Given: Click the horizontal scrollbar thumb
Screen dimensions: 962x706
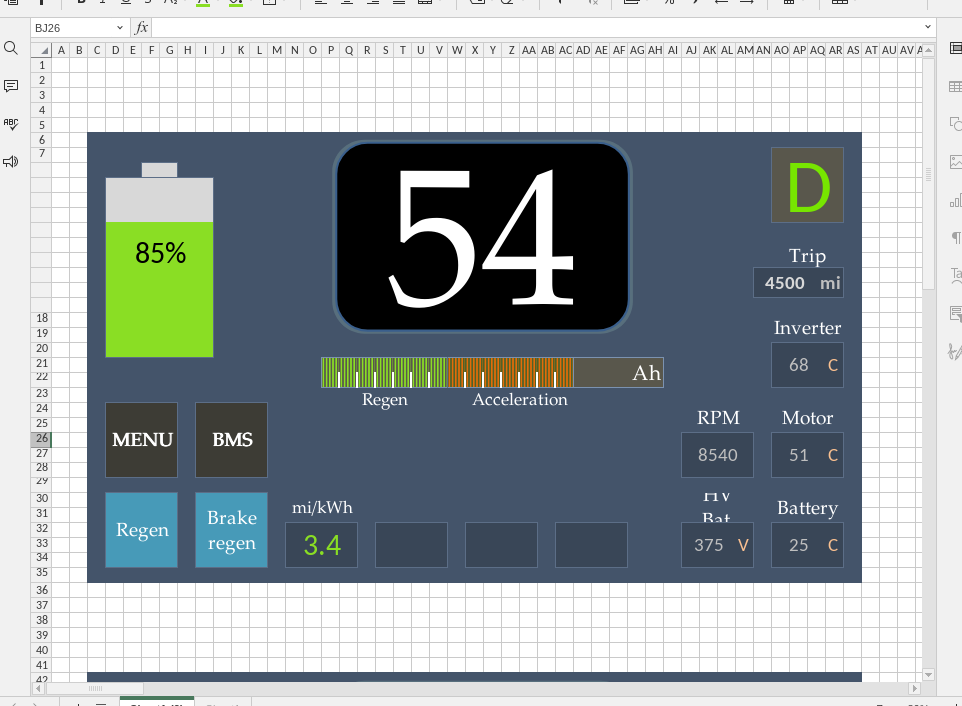Looking at the screenshot, I should point(95,688).
